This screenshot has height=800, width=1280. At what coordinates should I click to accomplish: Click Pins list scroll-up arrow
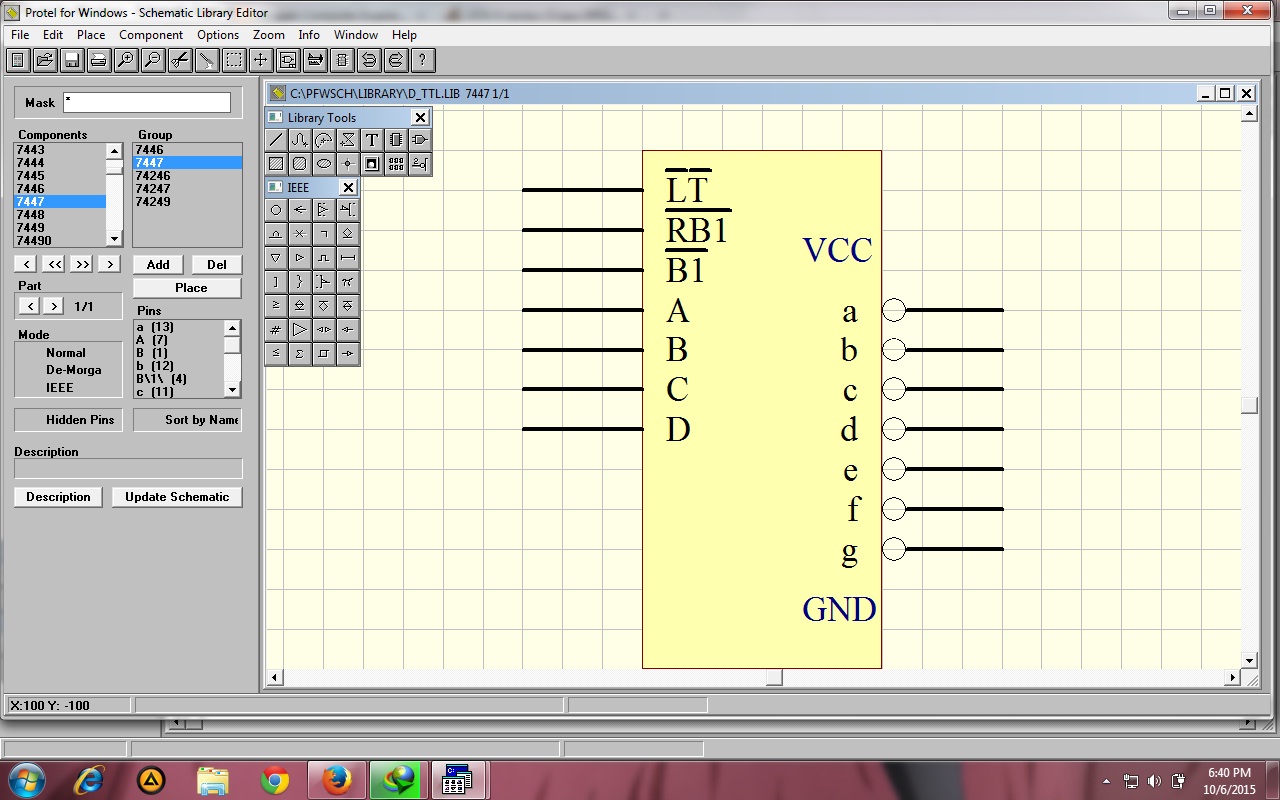click(x=232, y=328)
